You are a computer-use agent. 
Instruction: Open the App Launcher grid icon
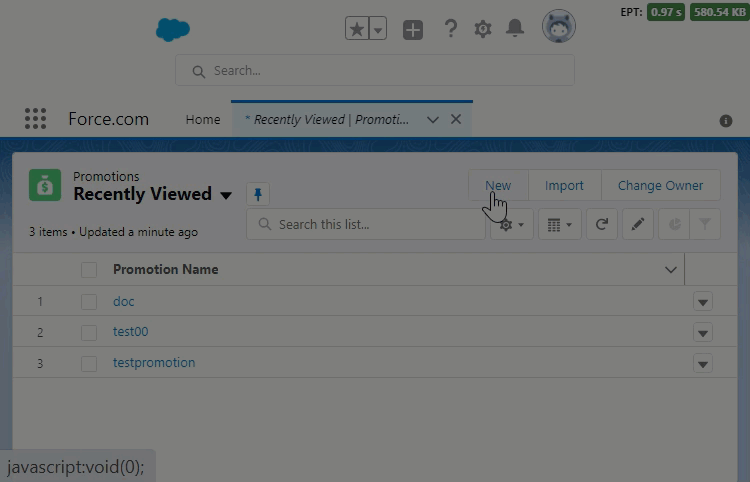tap(35, 119)
